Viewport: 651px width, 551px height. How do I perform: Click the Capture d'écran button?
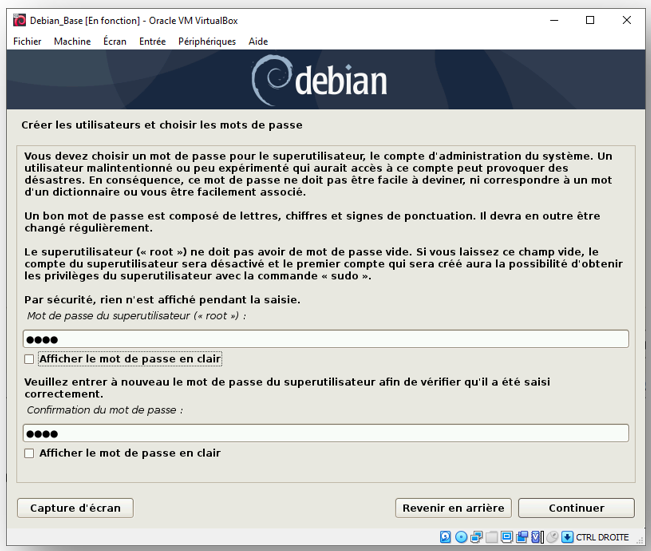[x=75, y=508]
